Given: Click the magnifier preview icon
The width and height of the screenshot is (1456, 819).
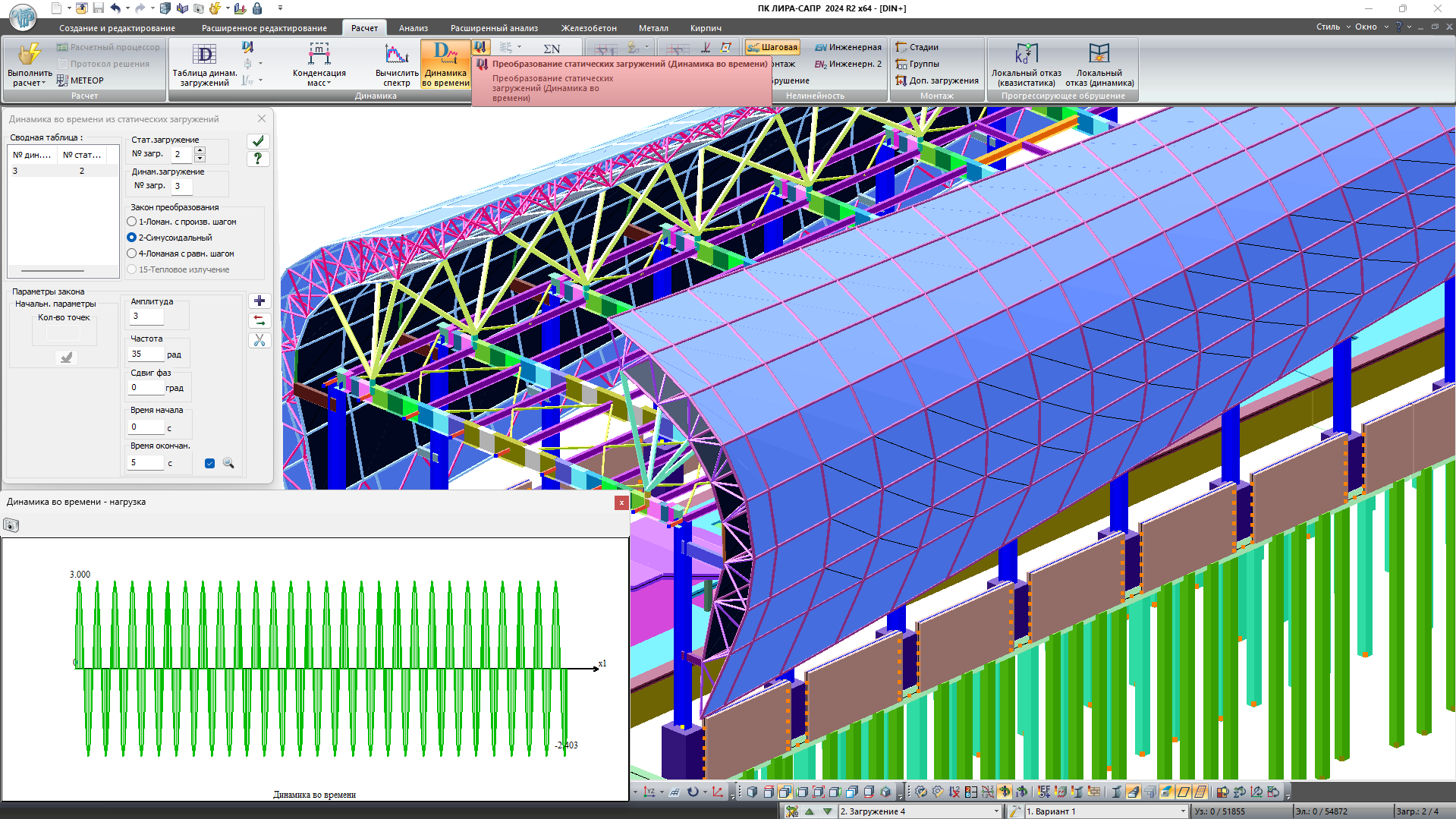Looking at the screenshot, I should (228, 463).
